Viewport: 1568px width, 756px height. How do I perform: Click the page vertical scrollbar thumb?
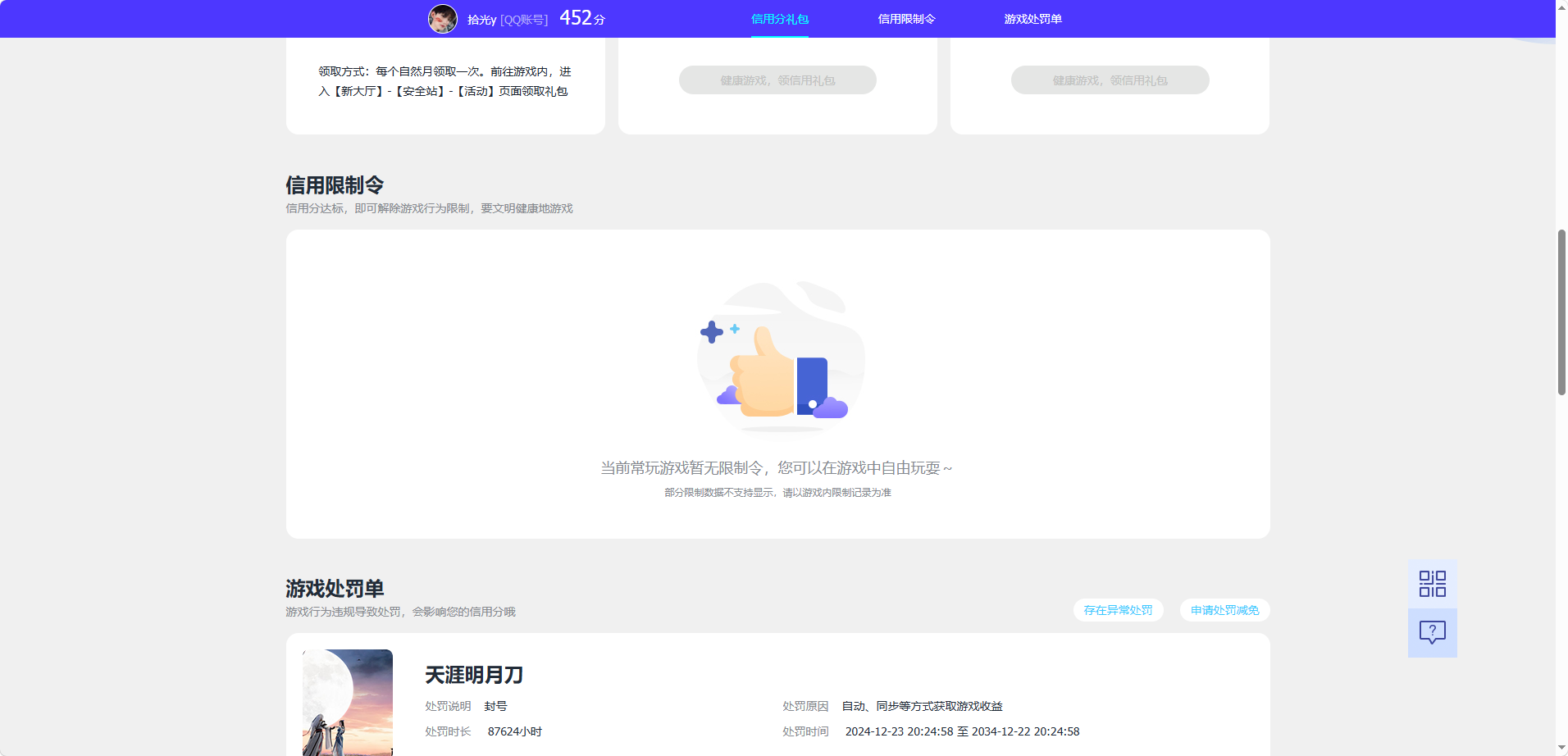(x=1561, y=312)
